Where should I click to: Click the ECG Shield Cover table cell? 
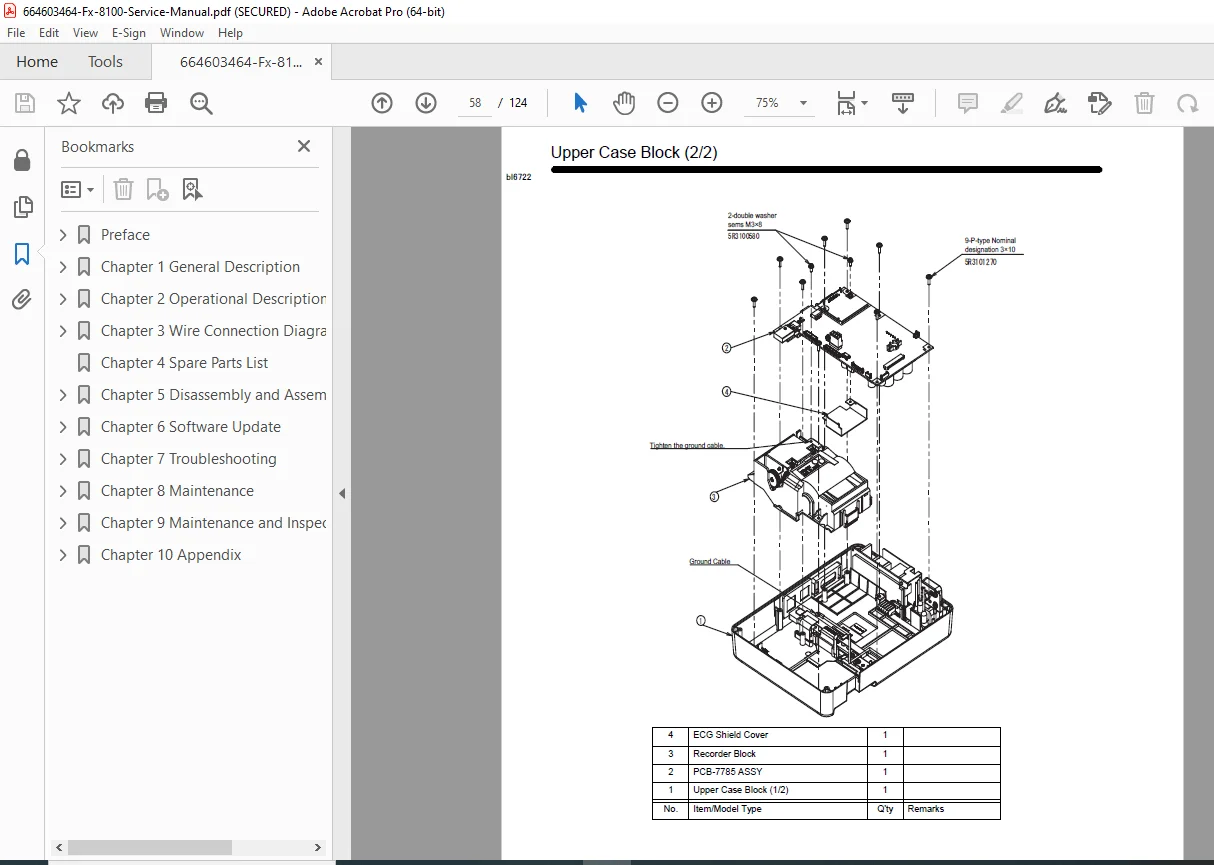click(778, 735)
